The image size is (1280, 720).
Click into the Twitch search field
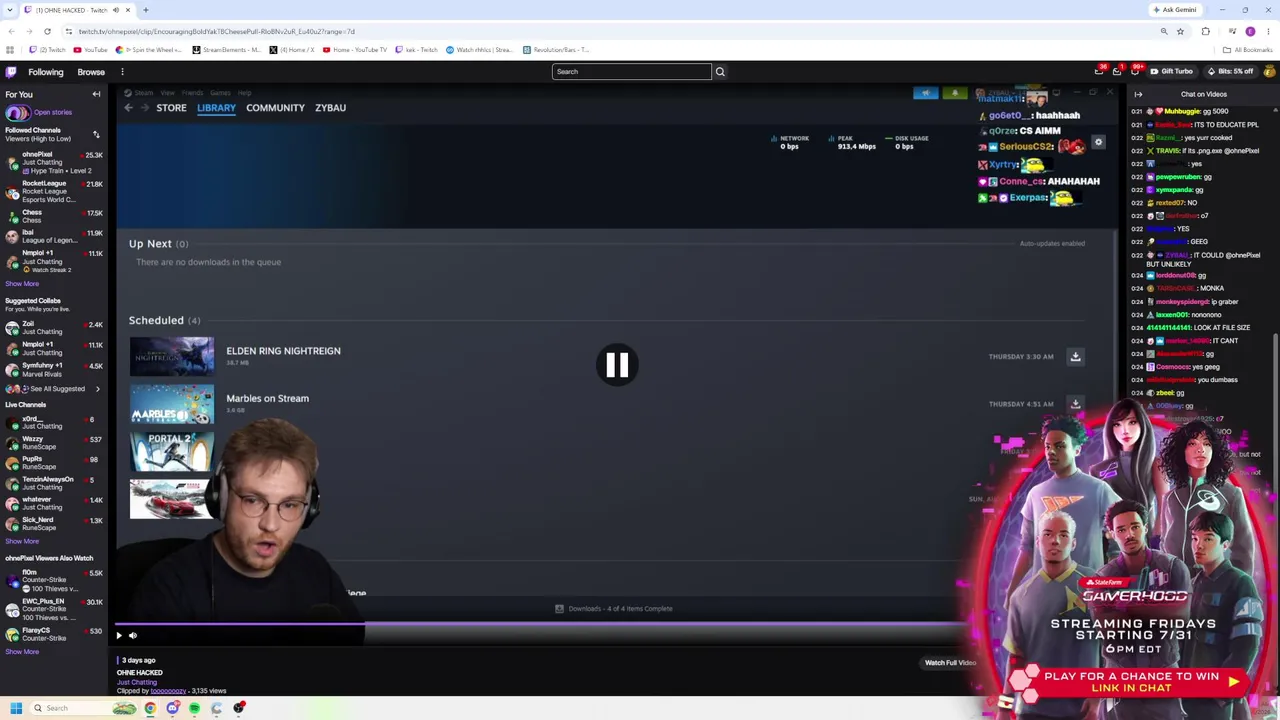point(631,72)
